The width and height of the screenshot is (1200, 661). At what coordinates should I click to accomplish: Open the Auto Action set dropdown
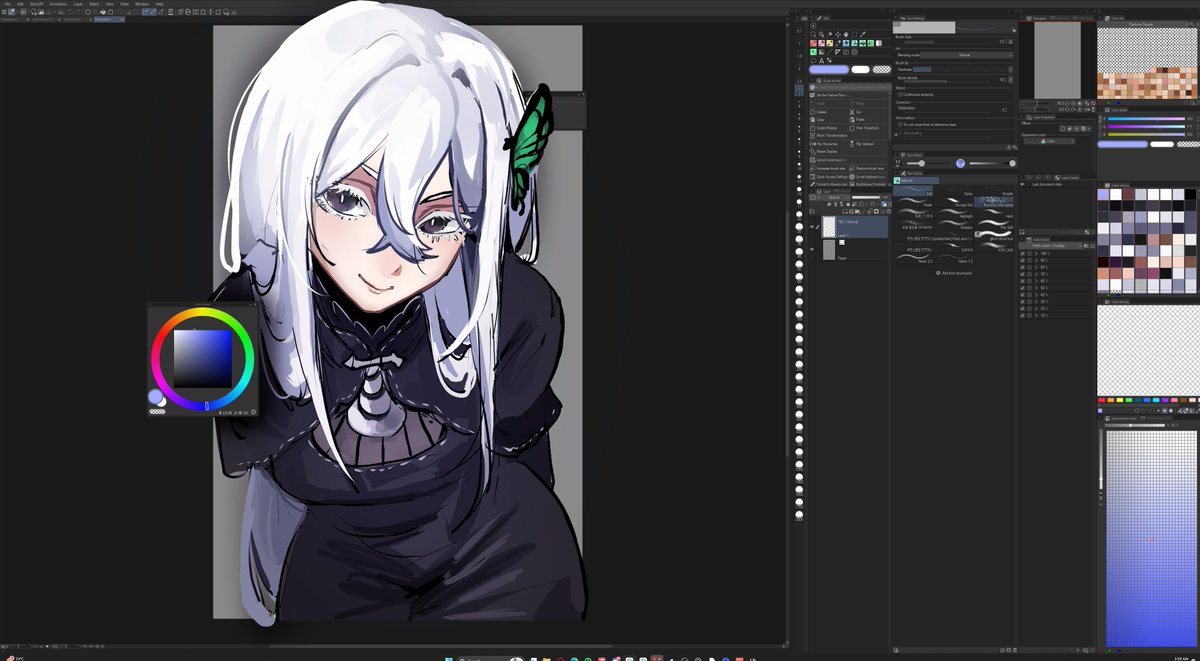click(1050, 246)
